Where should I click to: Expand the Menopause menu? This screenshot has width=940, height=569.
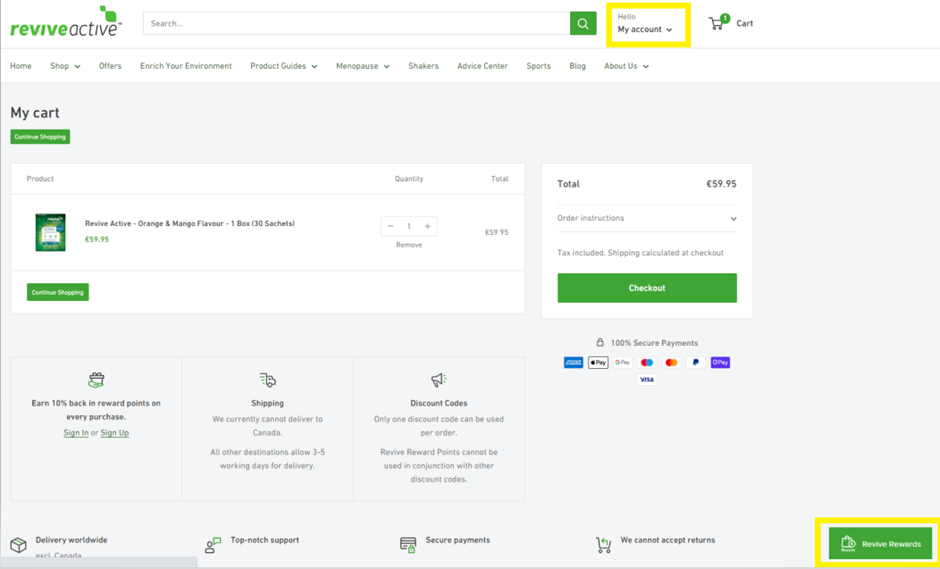coord(363,66)
